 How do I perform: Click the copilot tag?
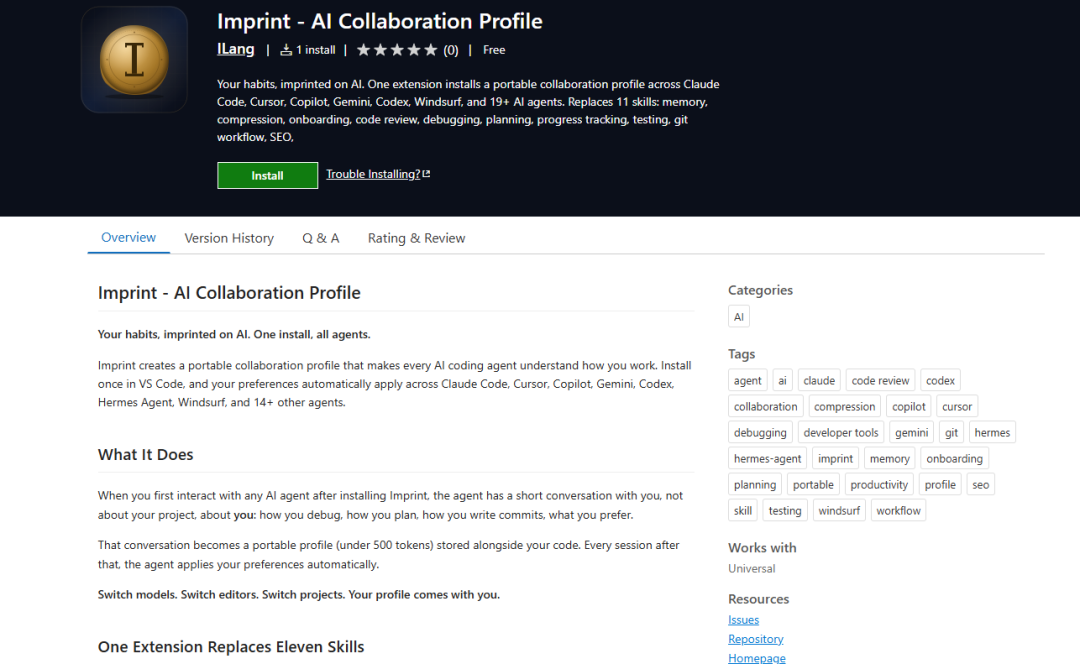tap(908, 406)
